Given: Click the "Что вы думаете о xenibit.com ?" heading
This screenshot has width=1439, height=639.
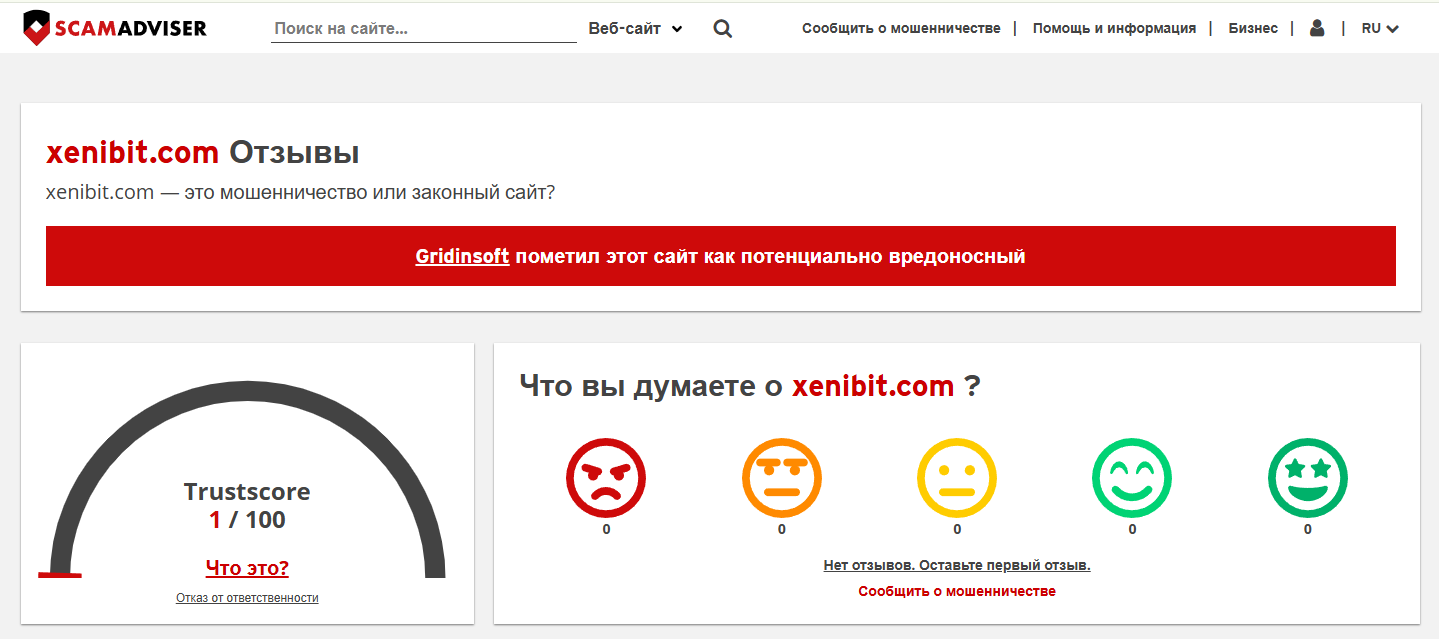Looking at the screenshot, I should click(x=750, y=386).
